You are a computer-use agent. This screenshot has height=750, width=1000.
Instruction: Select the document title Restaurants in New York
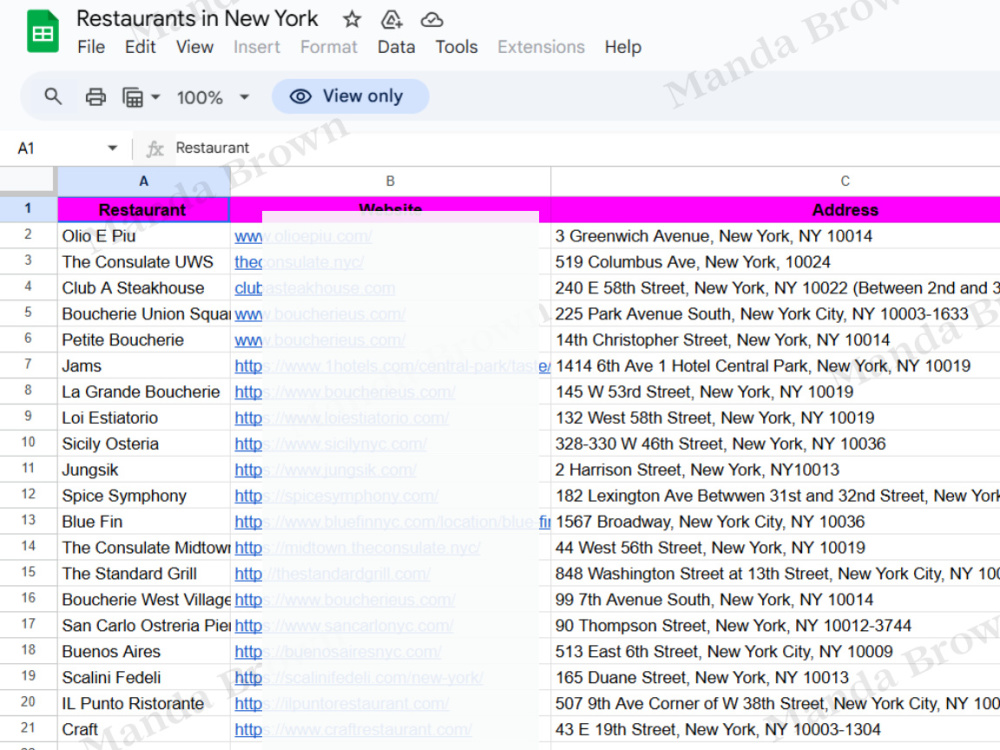197,18
